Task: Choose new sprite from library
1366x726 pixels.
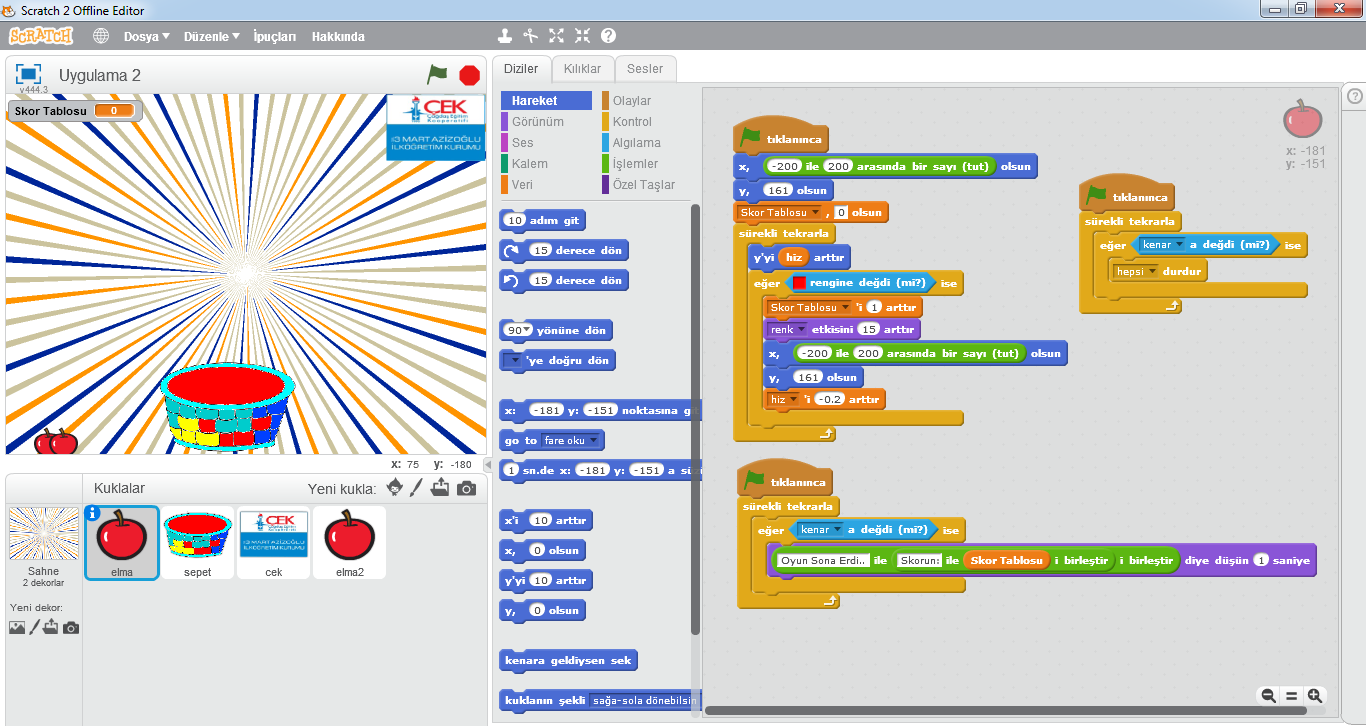Action: coord(396,488)
